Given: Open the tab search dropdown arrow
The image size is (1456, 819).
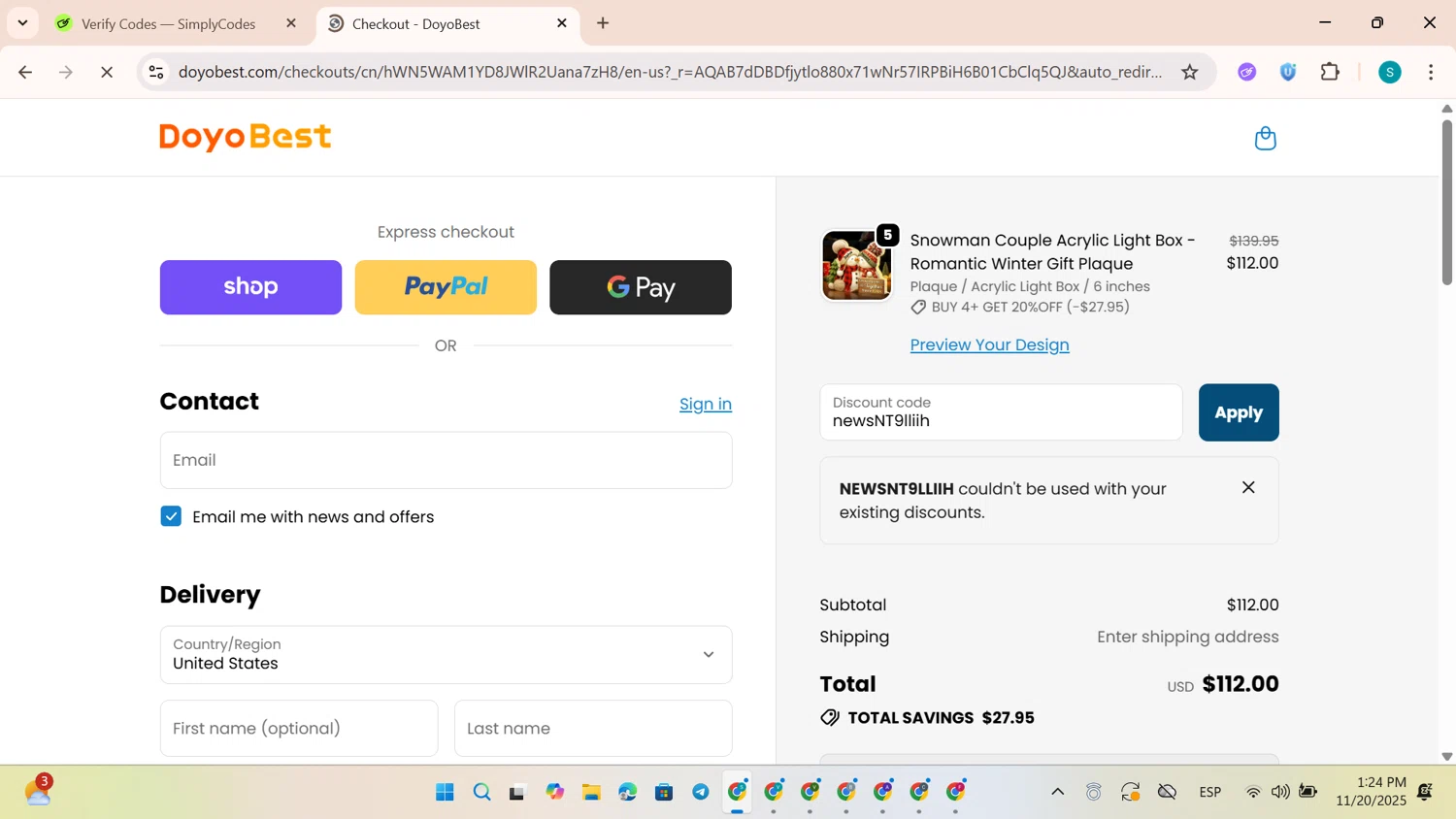Looking at the screenshot, I should coord(22,23).
